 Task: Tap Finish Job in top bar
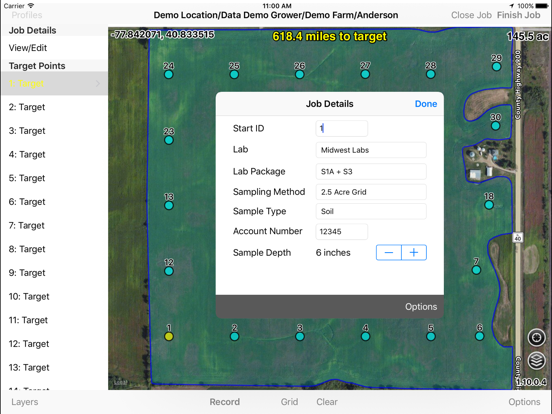[519, 15]
